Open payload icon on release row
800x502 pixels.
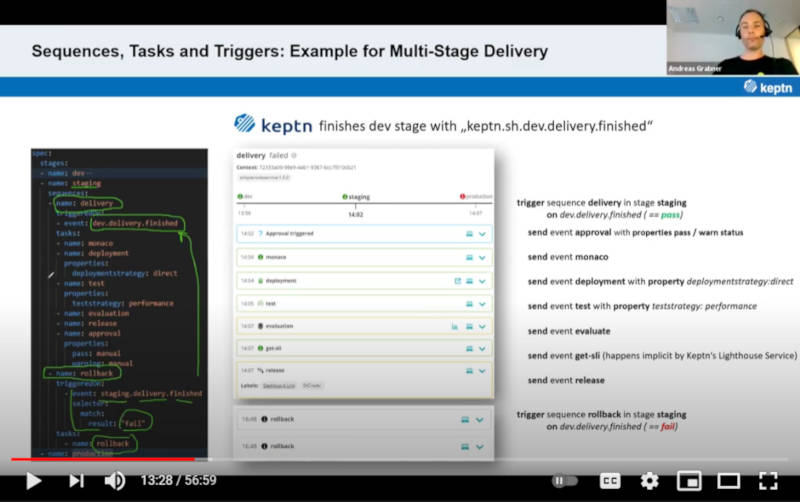pos(469,371)
